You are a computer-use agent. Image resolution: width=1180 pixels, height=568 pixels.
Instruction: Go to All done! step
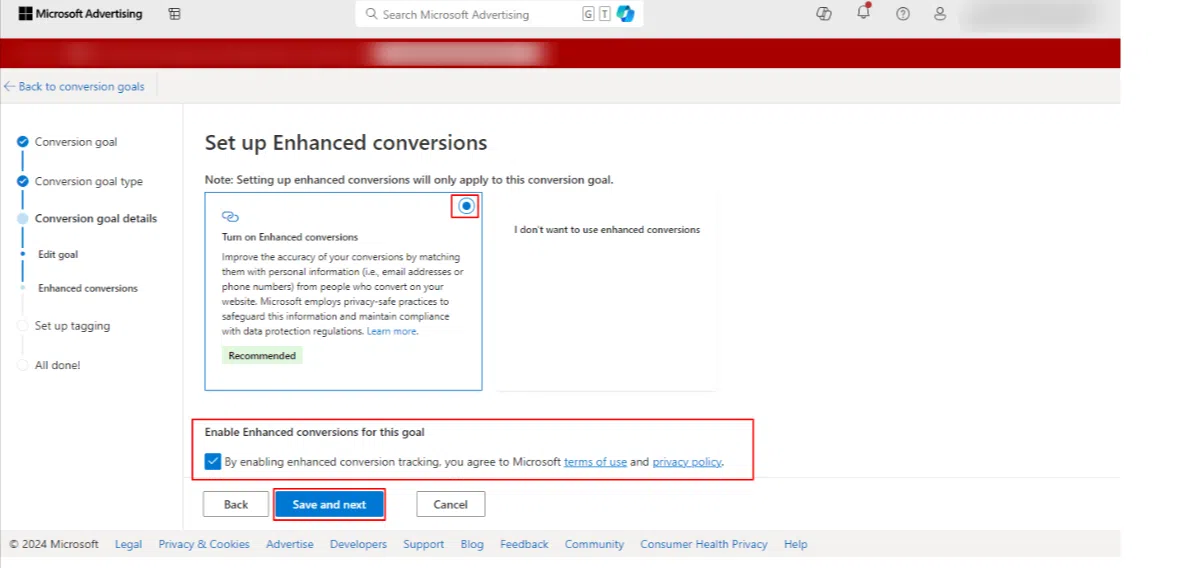pyautogui.click(x=57, y=365)
